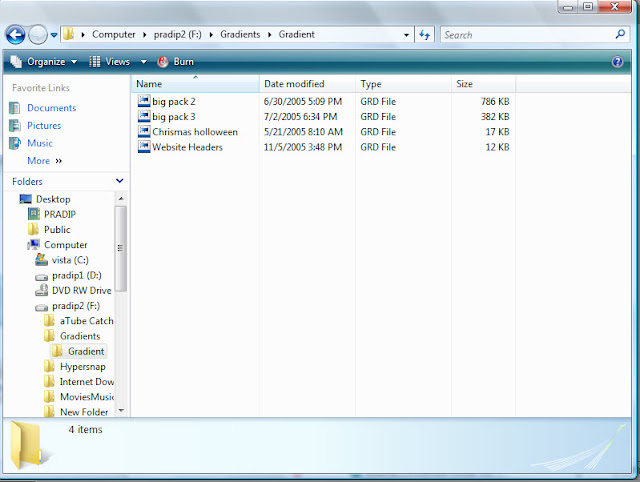The width and height of the screenshot is (640, 482).
Task: Select vista (C:) drive in tree
Action: [70, 260]
